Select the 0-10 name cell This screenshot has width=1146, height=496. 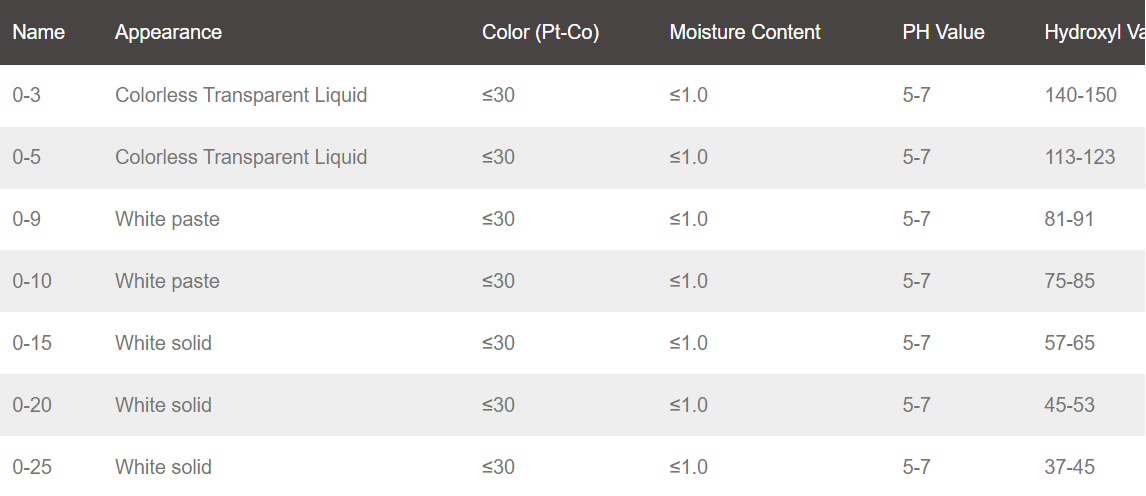click(32, 282)
